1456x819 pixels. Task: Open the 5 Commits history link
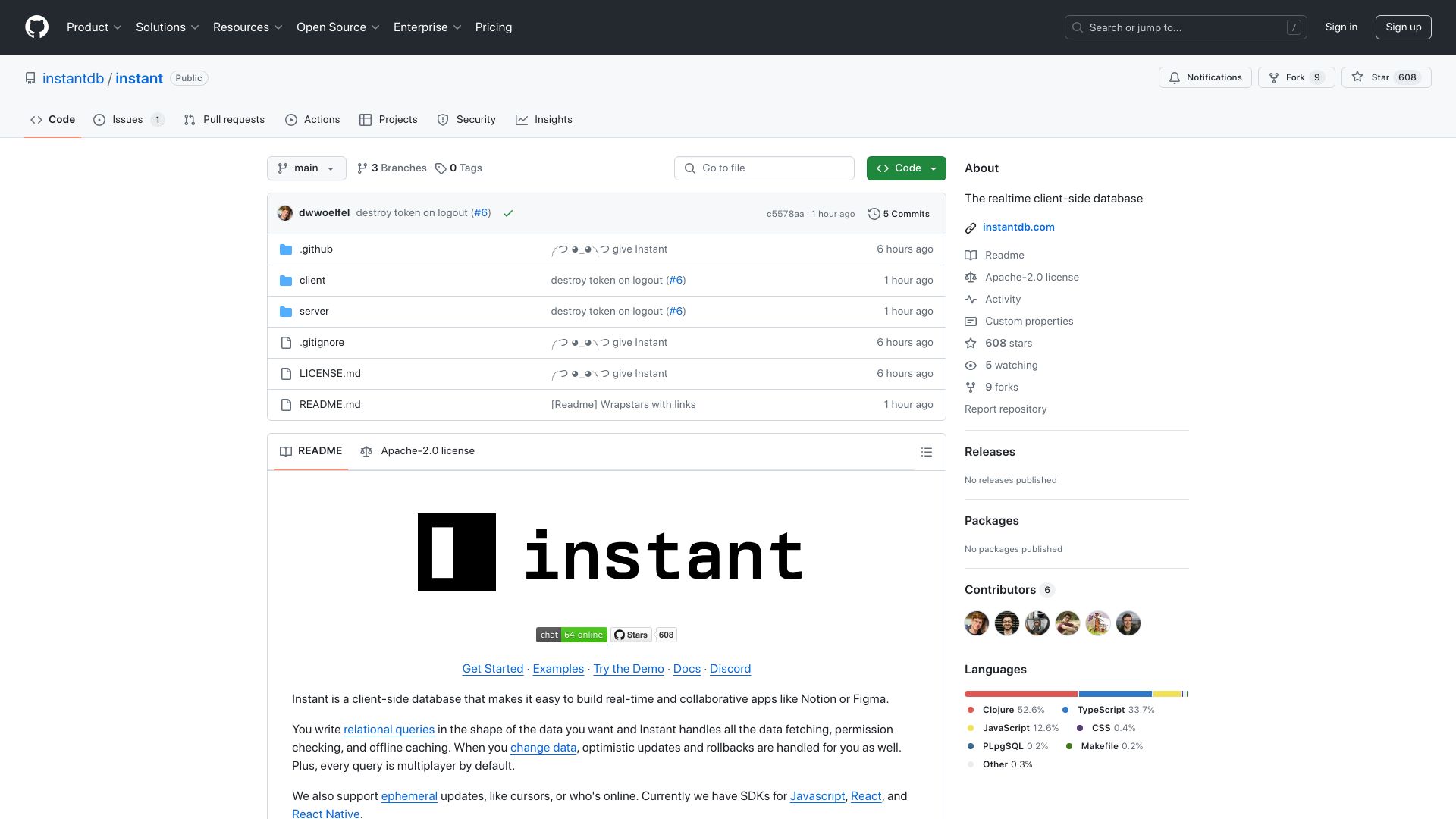899,214
